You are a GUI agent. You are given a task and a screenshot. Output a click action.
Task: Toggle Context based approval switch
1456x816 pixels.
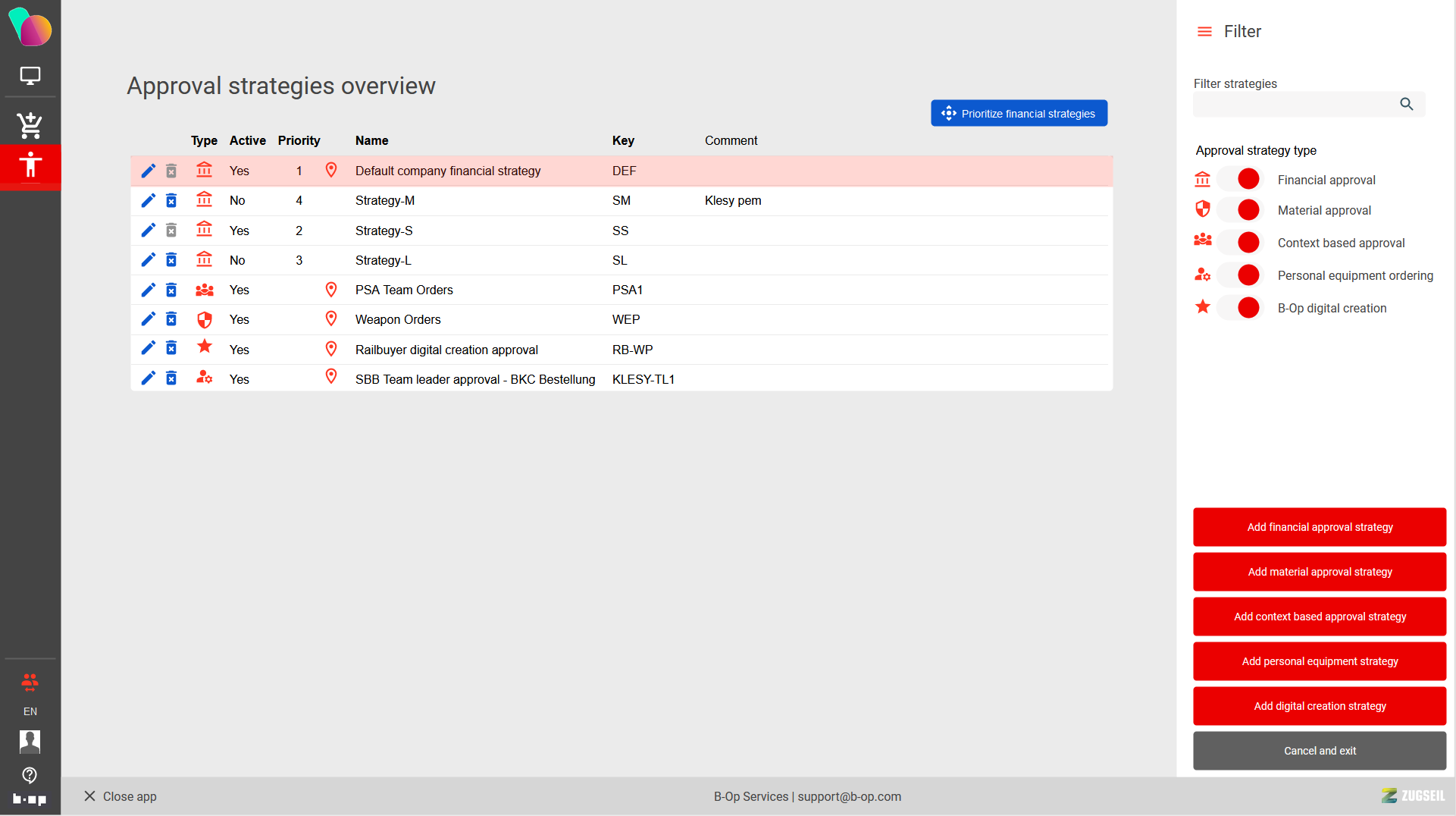[x=1240, y=243]
